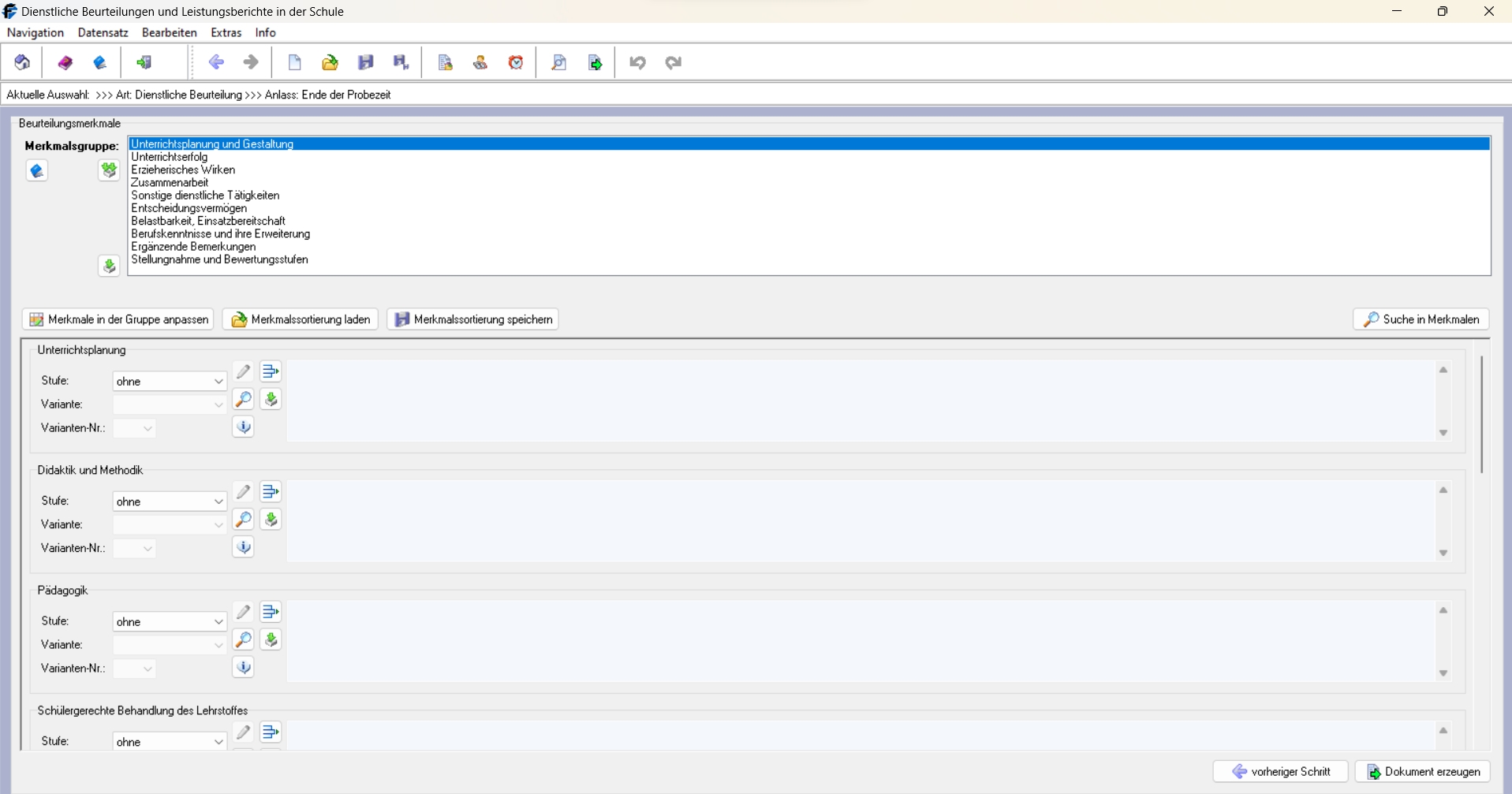The image size is (1512, 794).
Task: Click 'Suche in Merkmalen' button
Action: coord(1421,319)
